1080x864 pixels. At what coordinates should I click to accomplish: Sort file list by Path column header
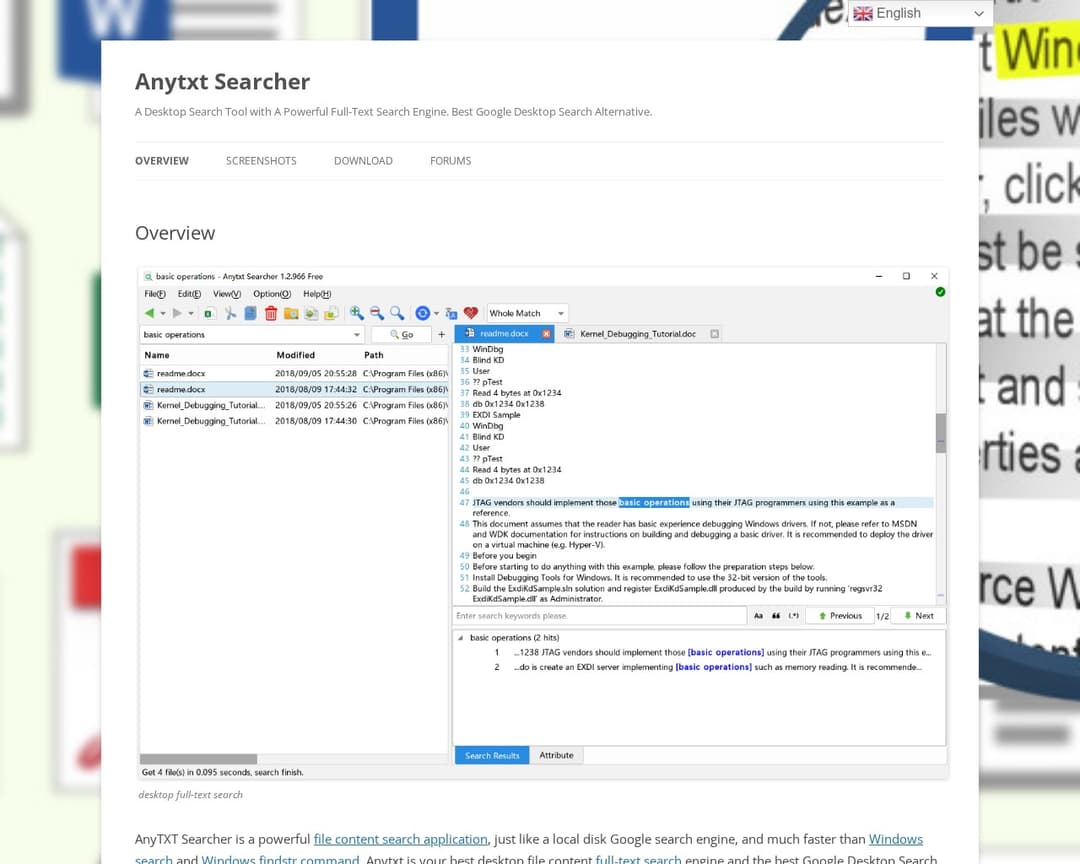[x=373, y=356]
